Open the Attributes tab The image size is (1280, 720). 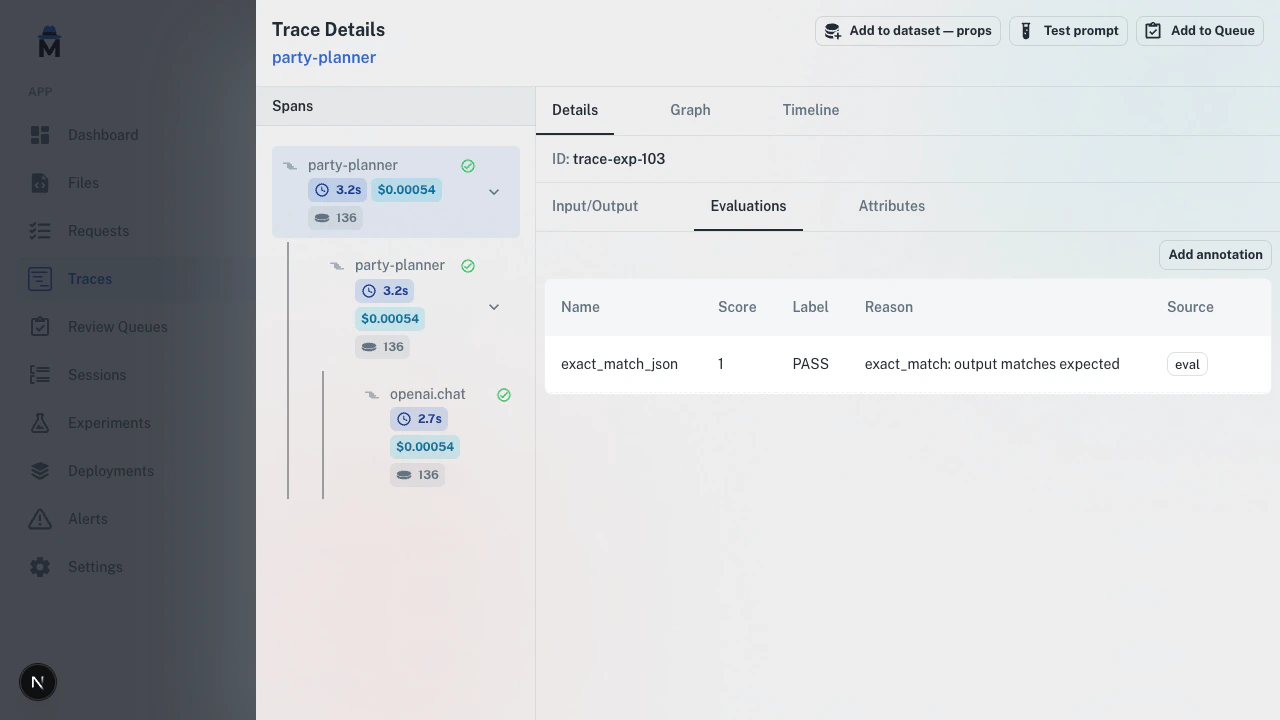[x=891, y=206]
